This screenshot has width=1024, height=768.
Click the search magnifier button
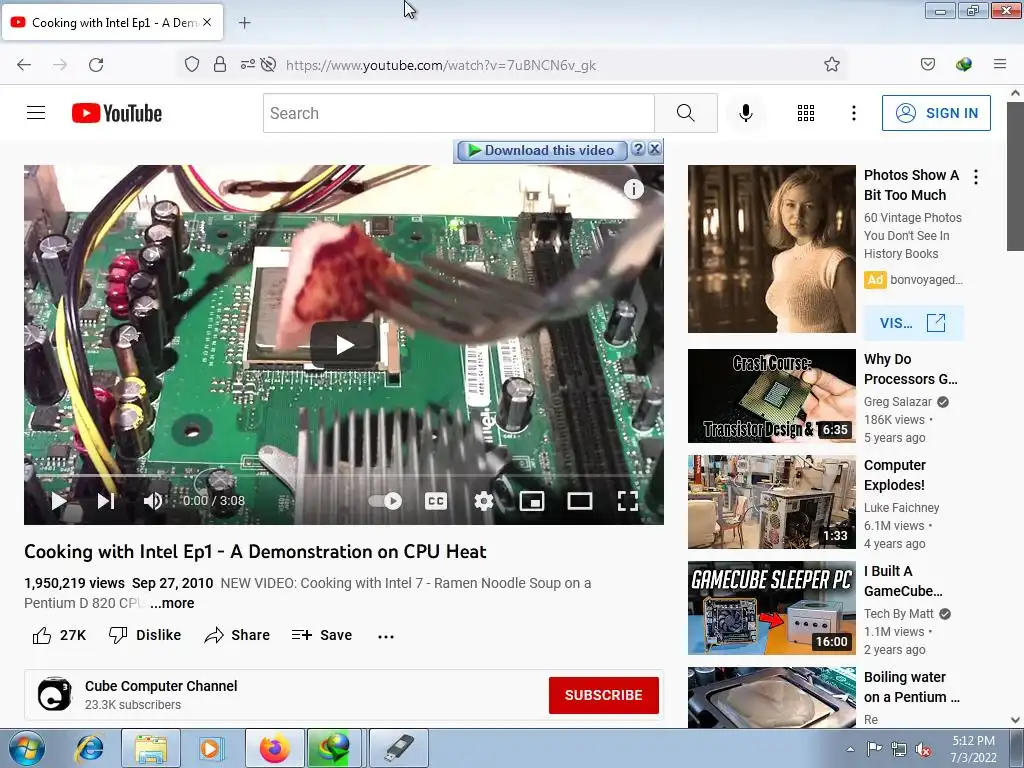click(686, 113)
